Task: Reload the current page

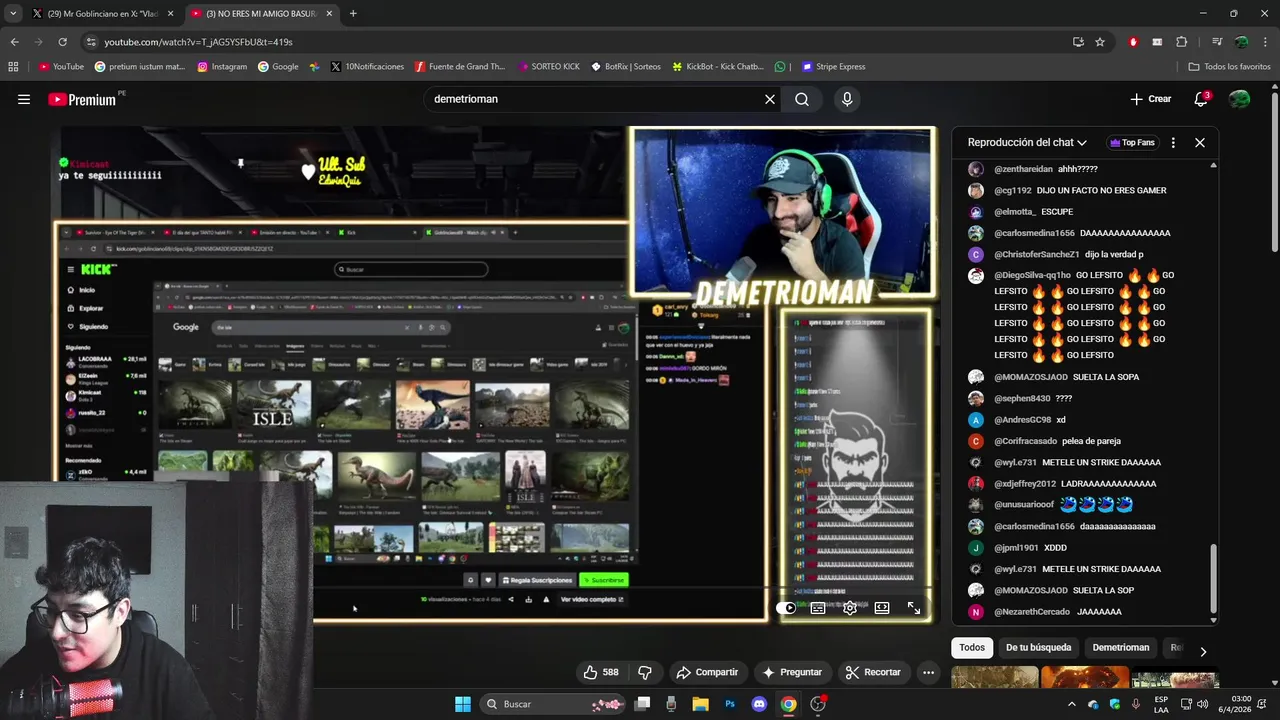Action: pyautogui.click(x=62, y=42)
